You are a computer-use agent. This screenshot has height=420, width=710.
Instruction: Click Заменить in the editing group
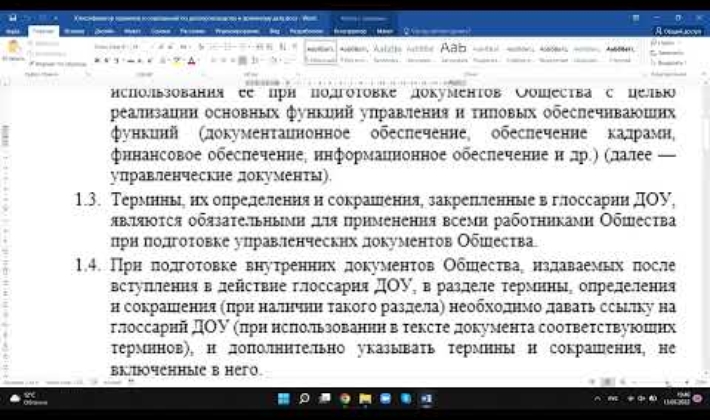[667, 53]
